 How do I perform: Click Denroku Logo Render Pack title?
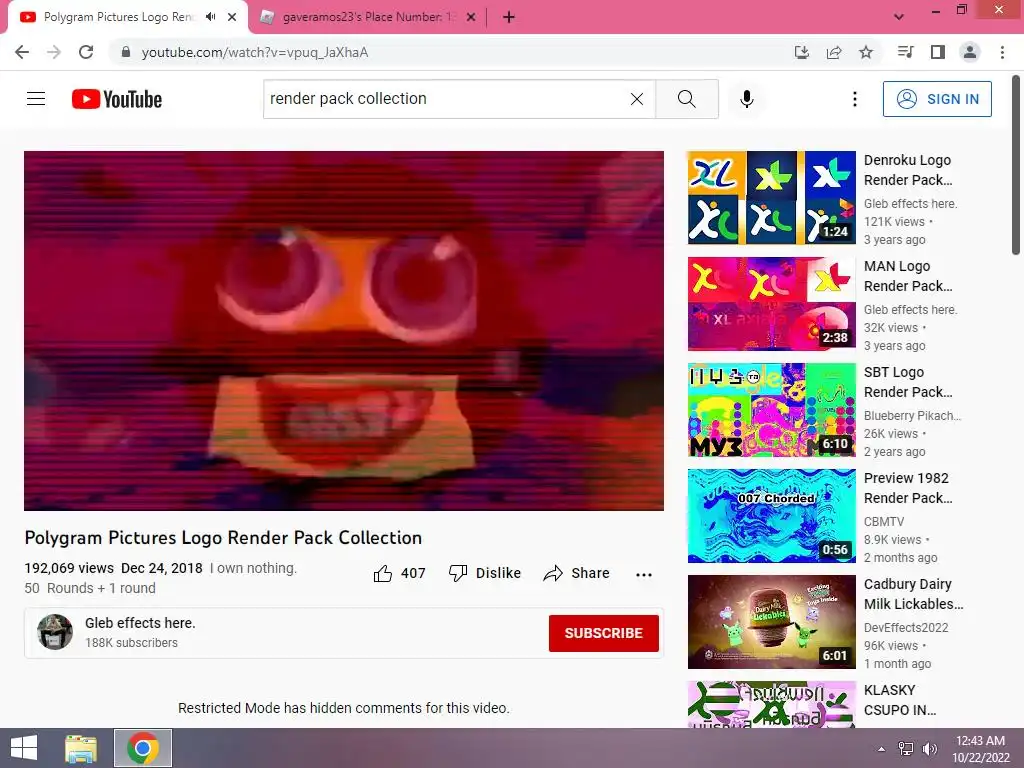908,170
